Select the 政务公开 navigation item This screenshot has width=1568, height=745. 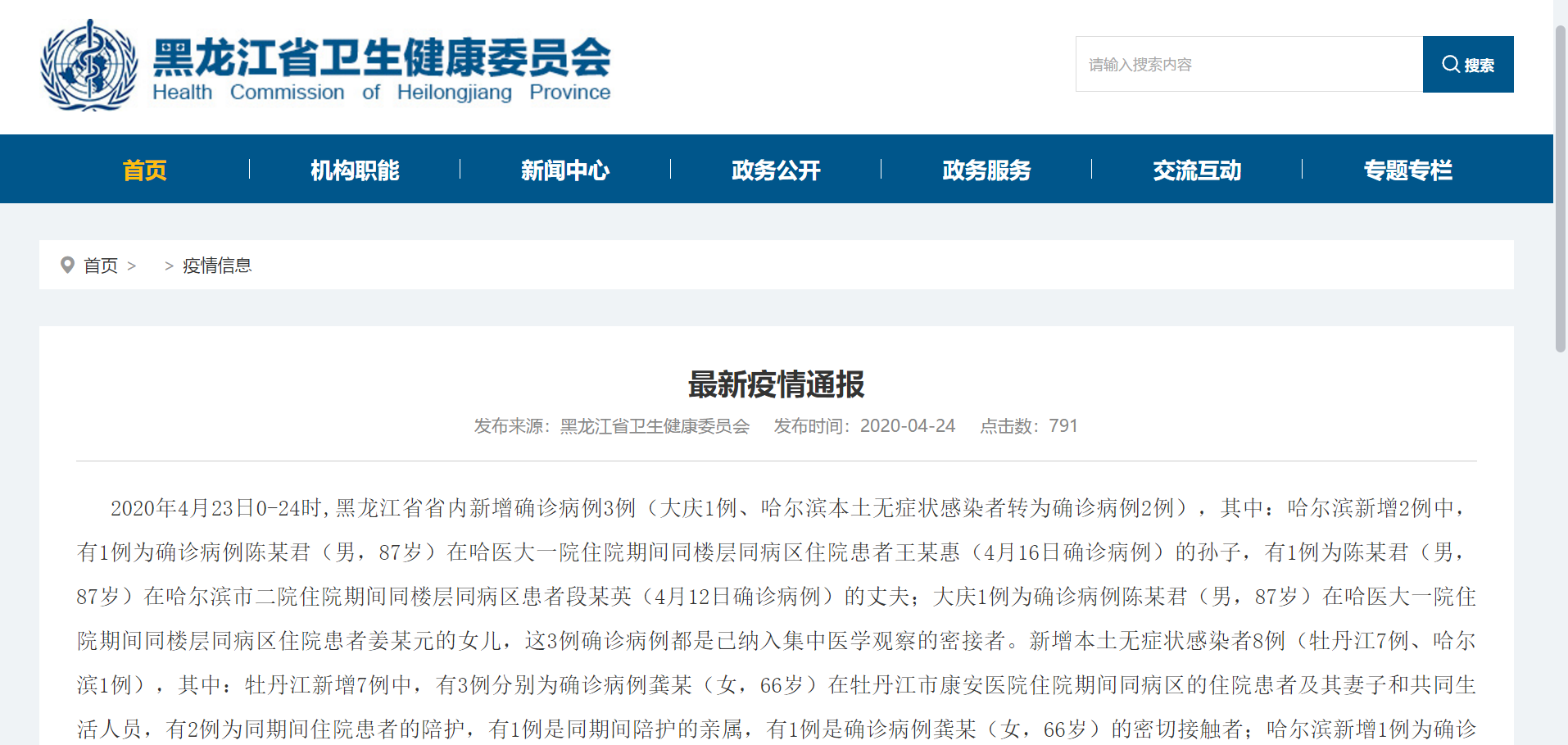(x=776, y=170)
